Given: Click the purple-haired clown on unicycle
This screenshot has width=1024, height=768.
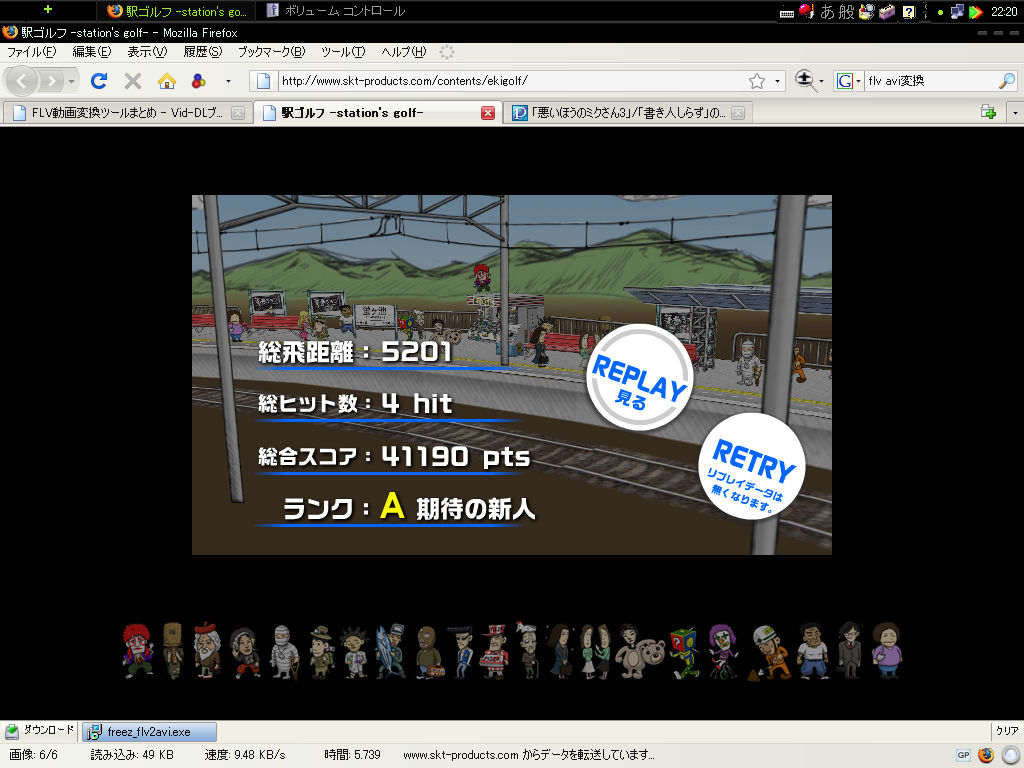Looking at the screenshot, I should pos(723,651).
